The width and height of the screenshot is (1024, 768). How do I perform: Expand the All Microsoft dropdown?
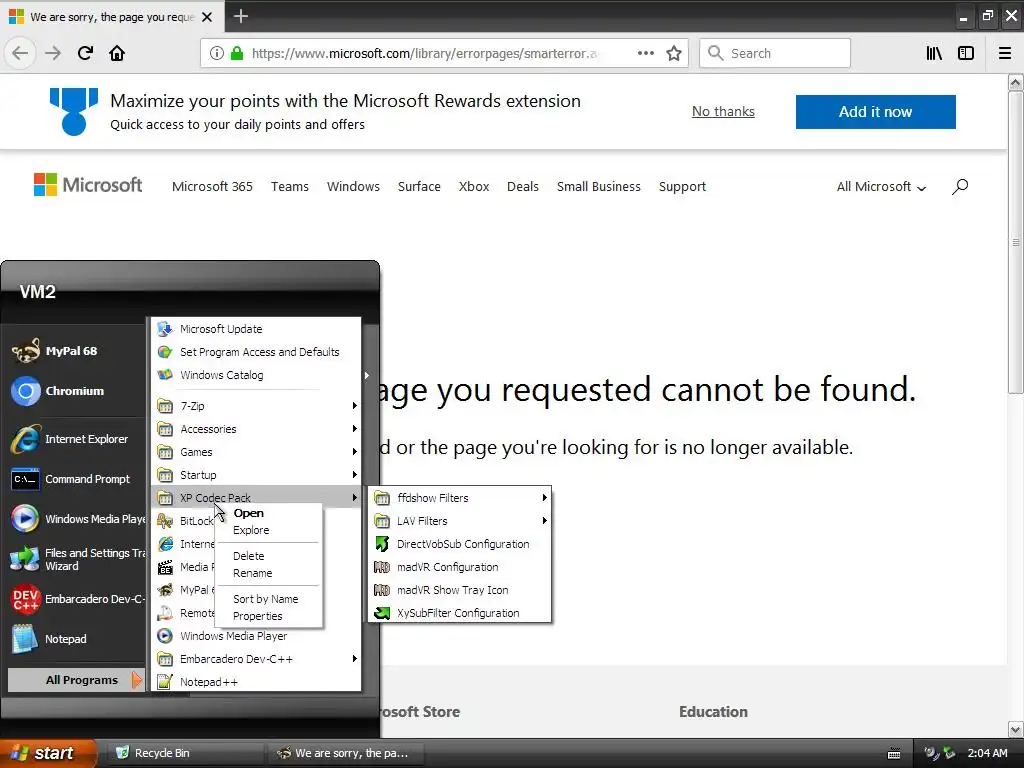pos(881,187)
